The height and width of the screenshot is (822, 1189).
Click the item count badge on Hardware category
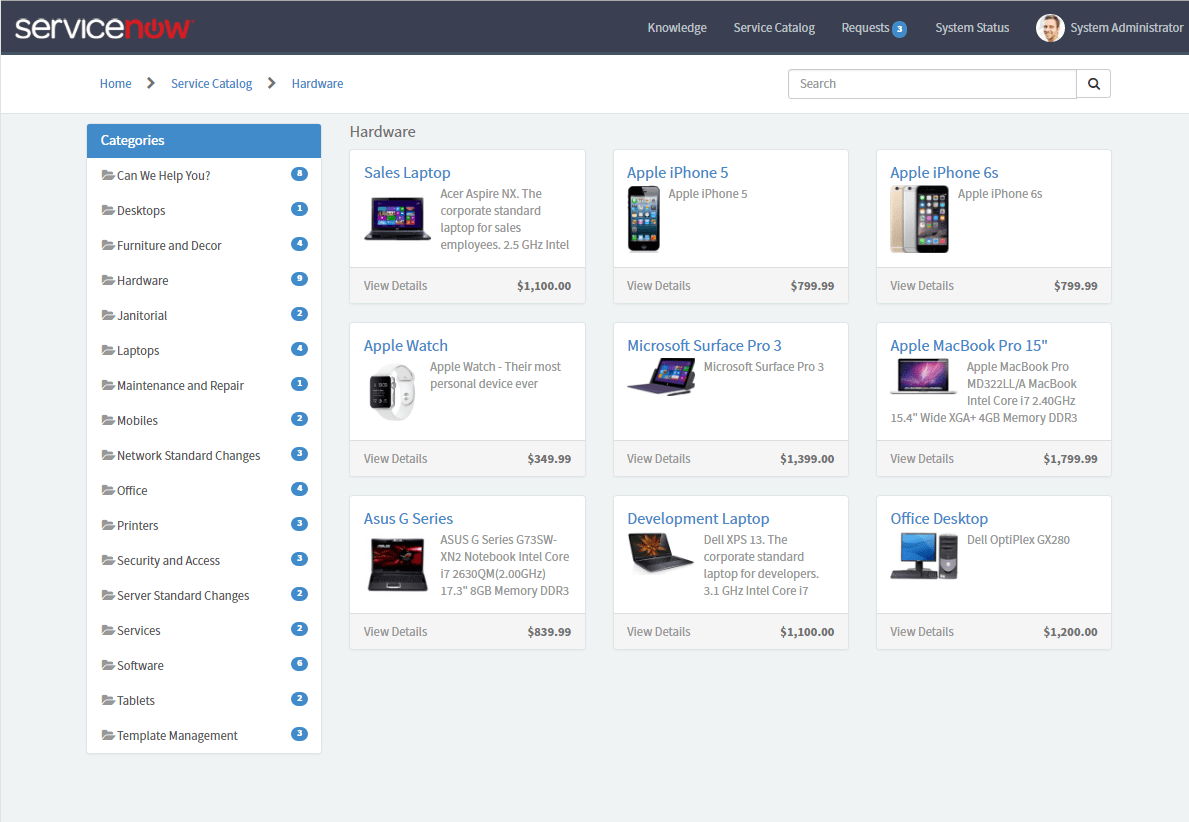coord(299,279)
